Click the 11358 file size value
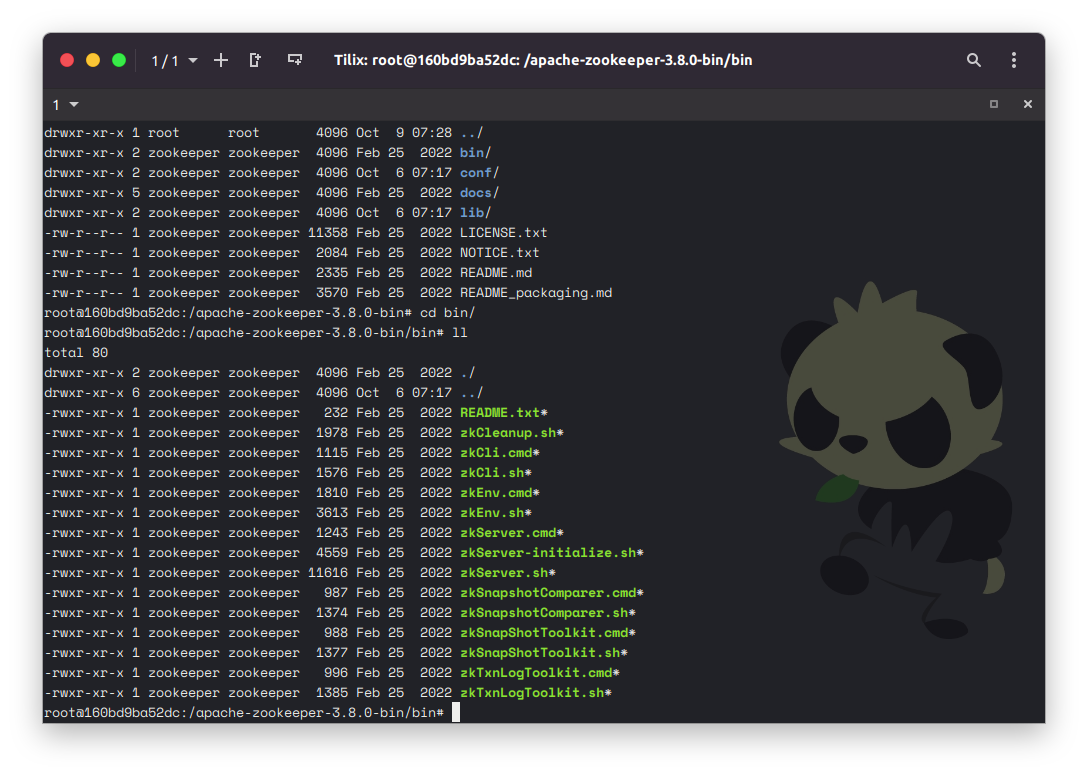Screen dimensions: 1088x776 (328, 233)
